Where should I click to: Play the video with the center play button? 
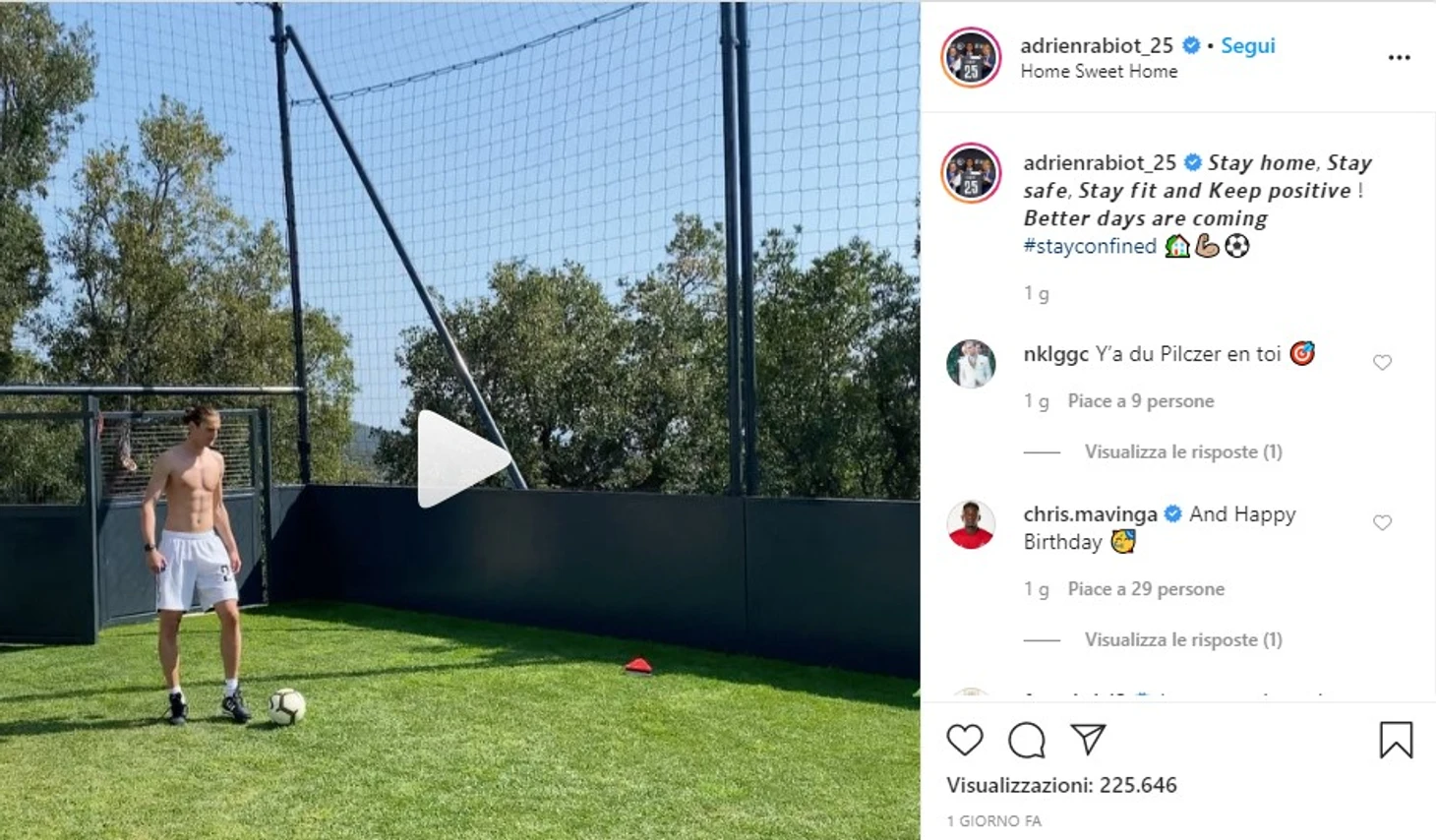[x=460, y=459]
